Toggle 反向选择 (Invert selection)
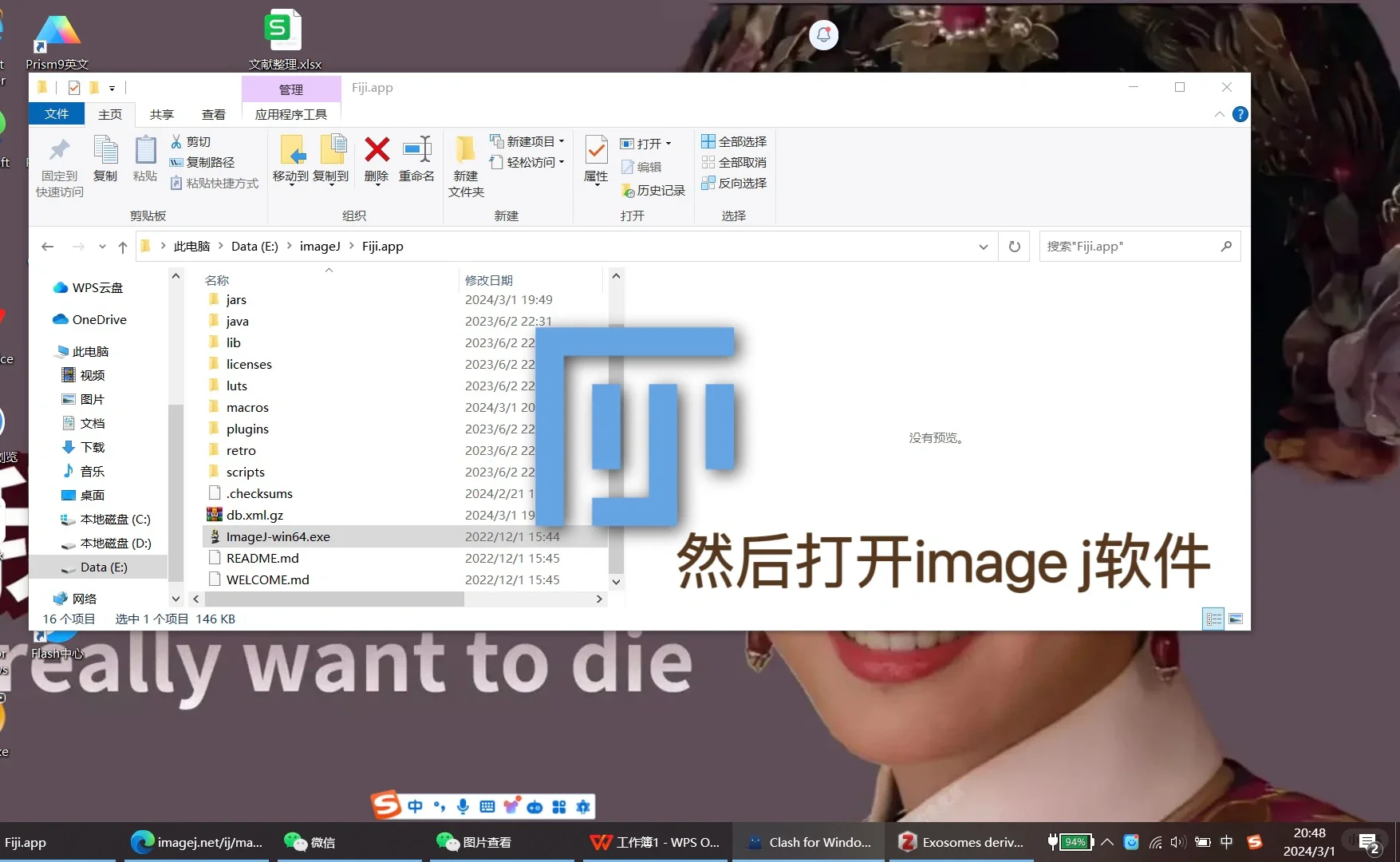This screenshot has height=862, width=1400. 734,183
